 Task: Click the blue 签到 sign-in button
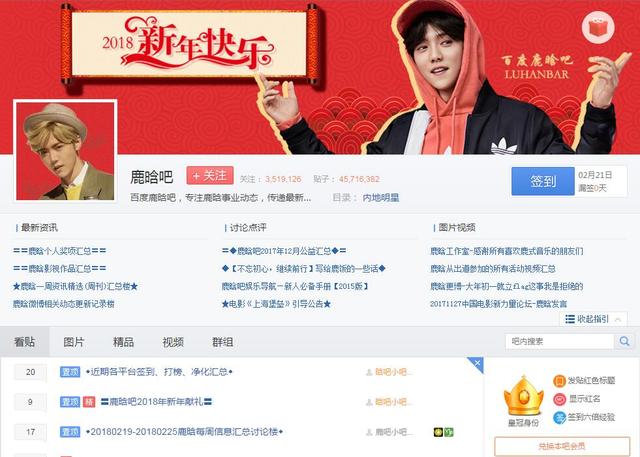pyautogui.click(x=543, y=181)
